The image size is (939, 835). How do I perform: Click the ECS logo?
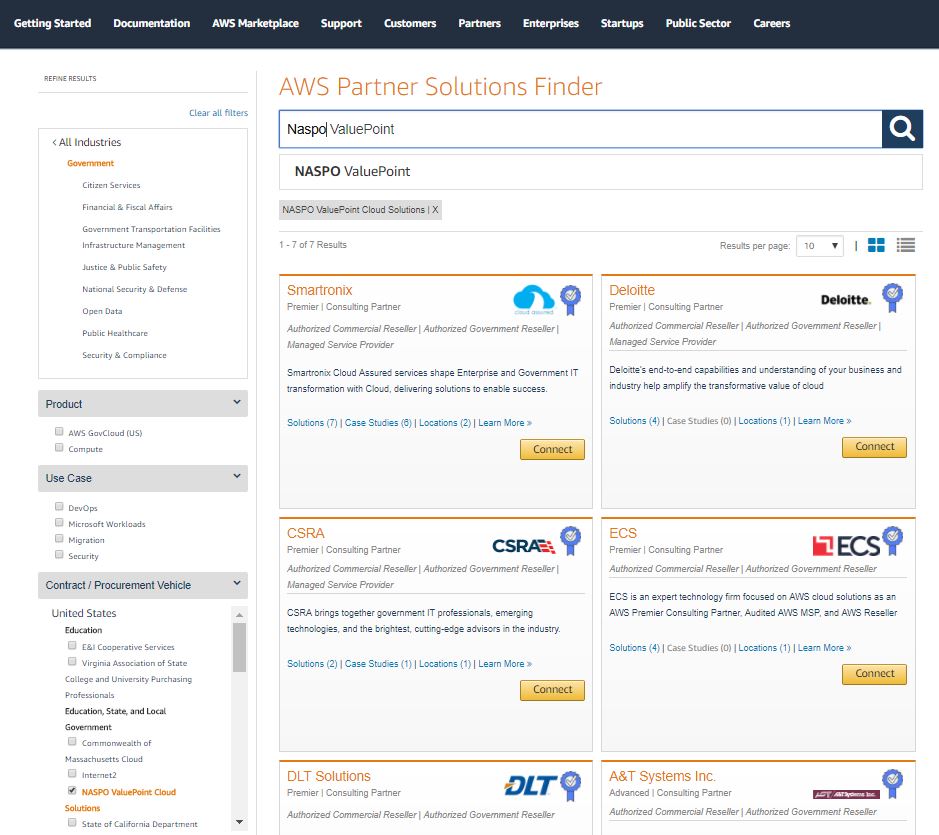(846, 546)
